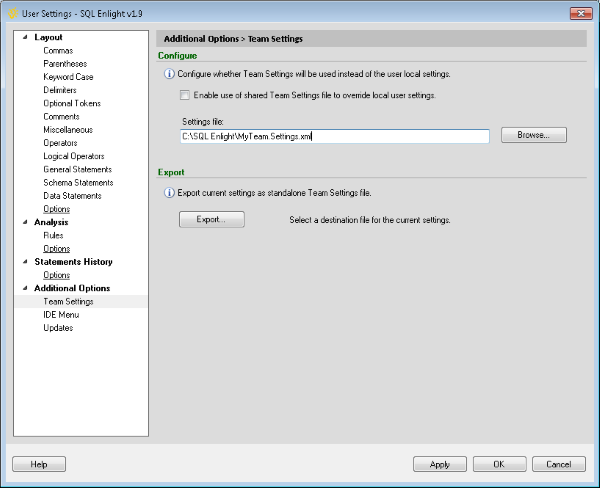This screenshot has width=600, height=488.
Task: Collapse the Analysis tree node
Action: coord(25,222)
